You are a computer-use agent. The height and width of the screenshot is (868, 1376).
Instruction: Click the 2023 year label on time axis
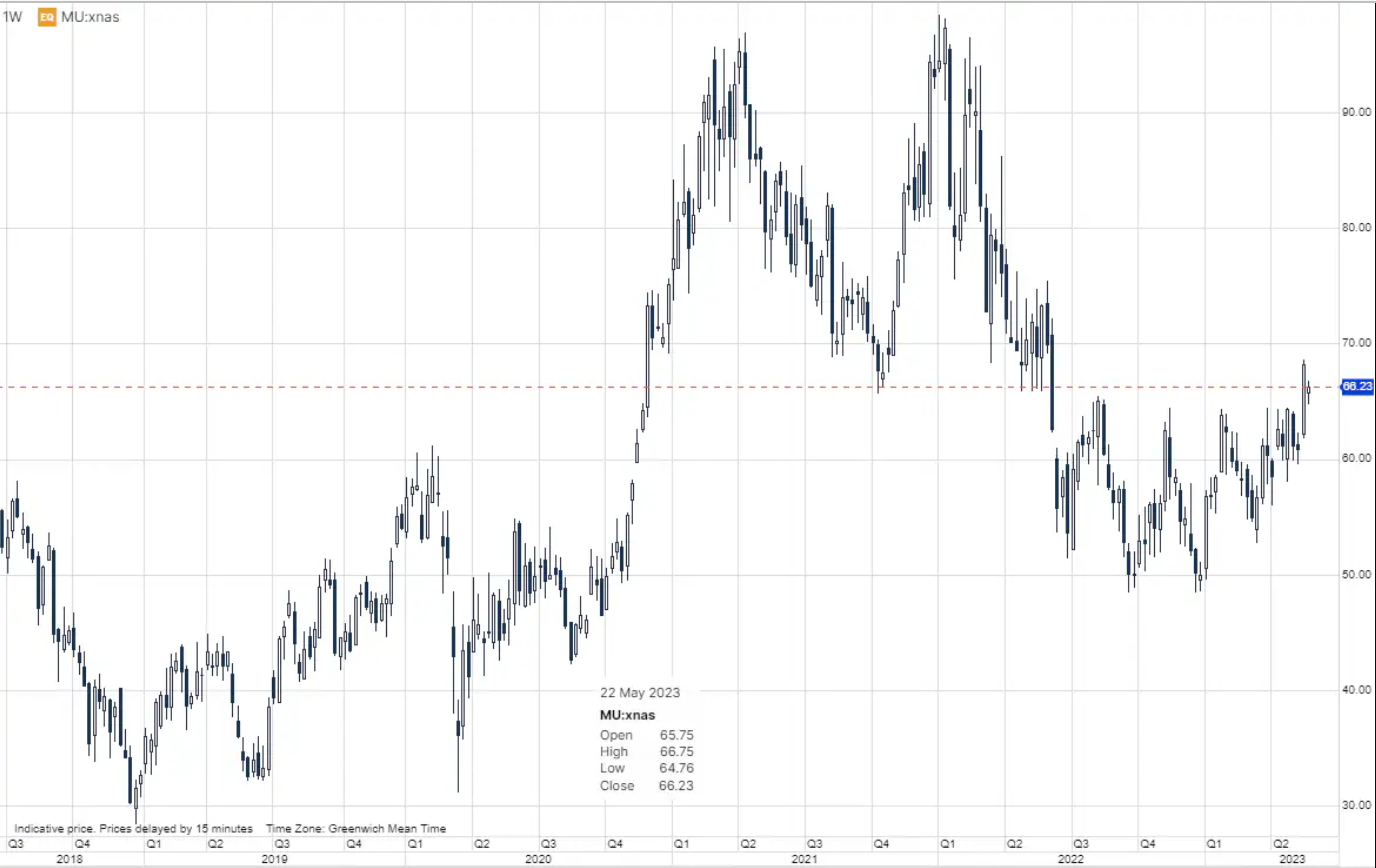coord(1293,859)
